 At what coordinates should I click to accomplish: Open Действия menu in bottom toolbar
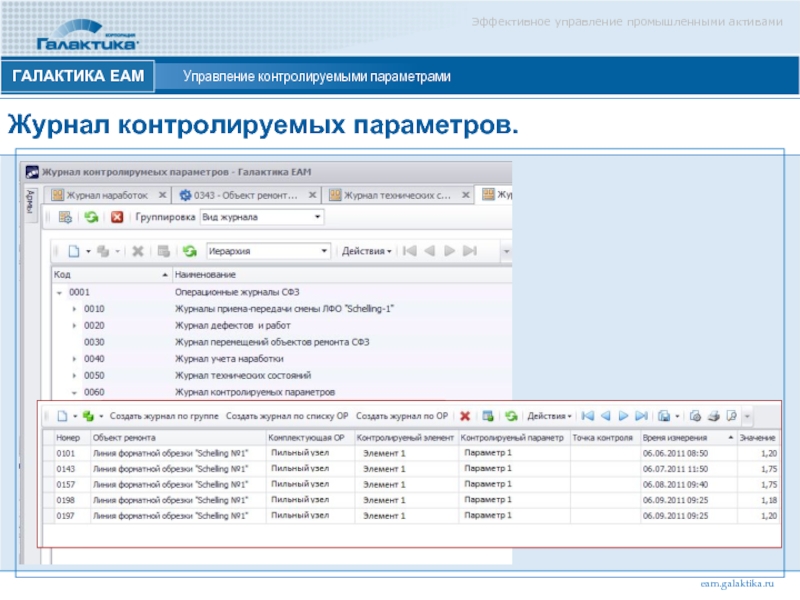(549, 415)
